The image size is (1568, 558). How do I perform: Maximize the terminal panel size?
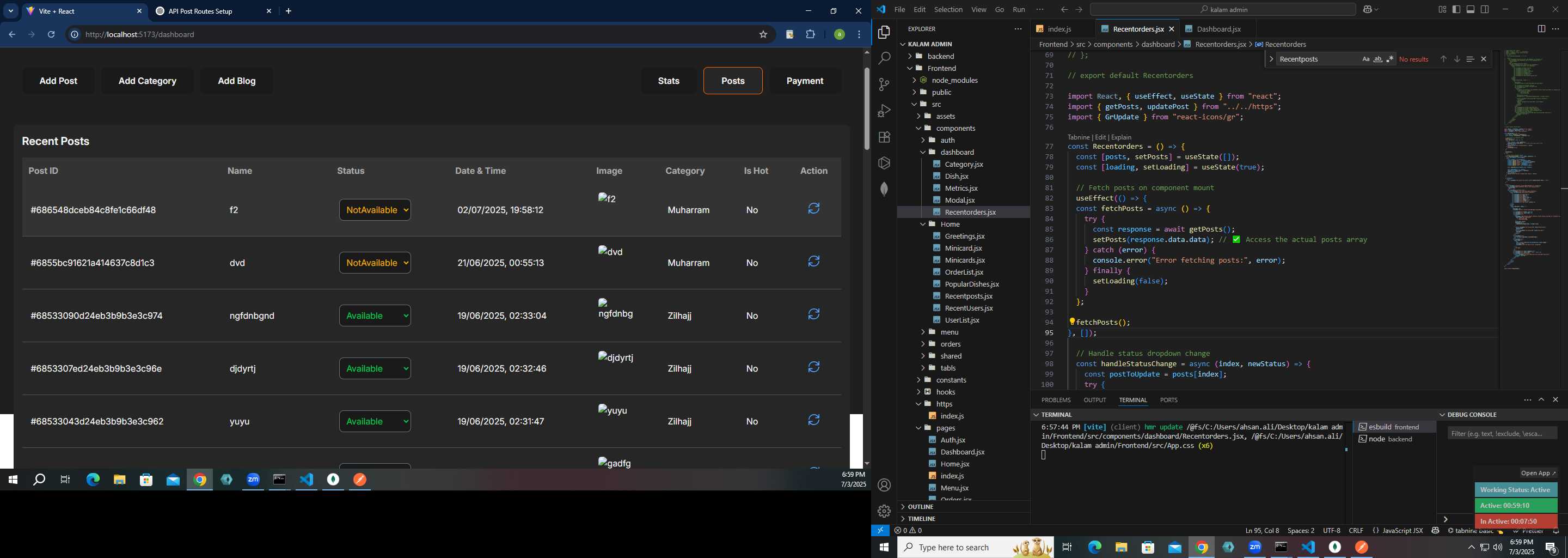click(x=1541, y=400)
